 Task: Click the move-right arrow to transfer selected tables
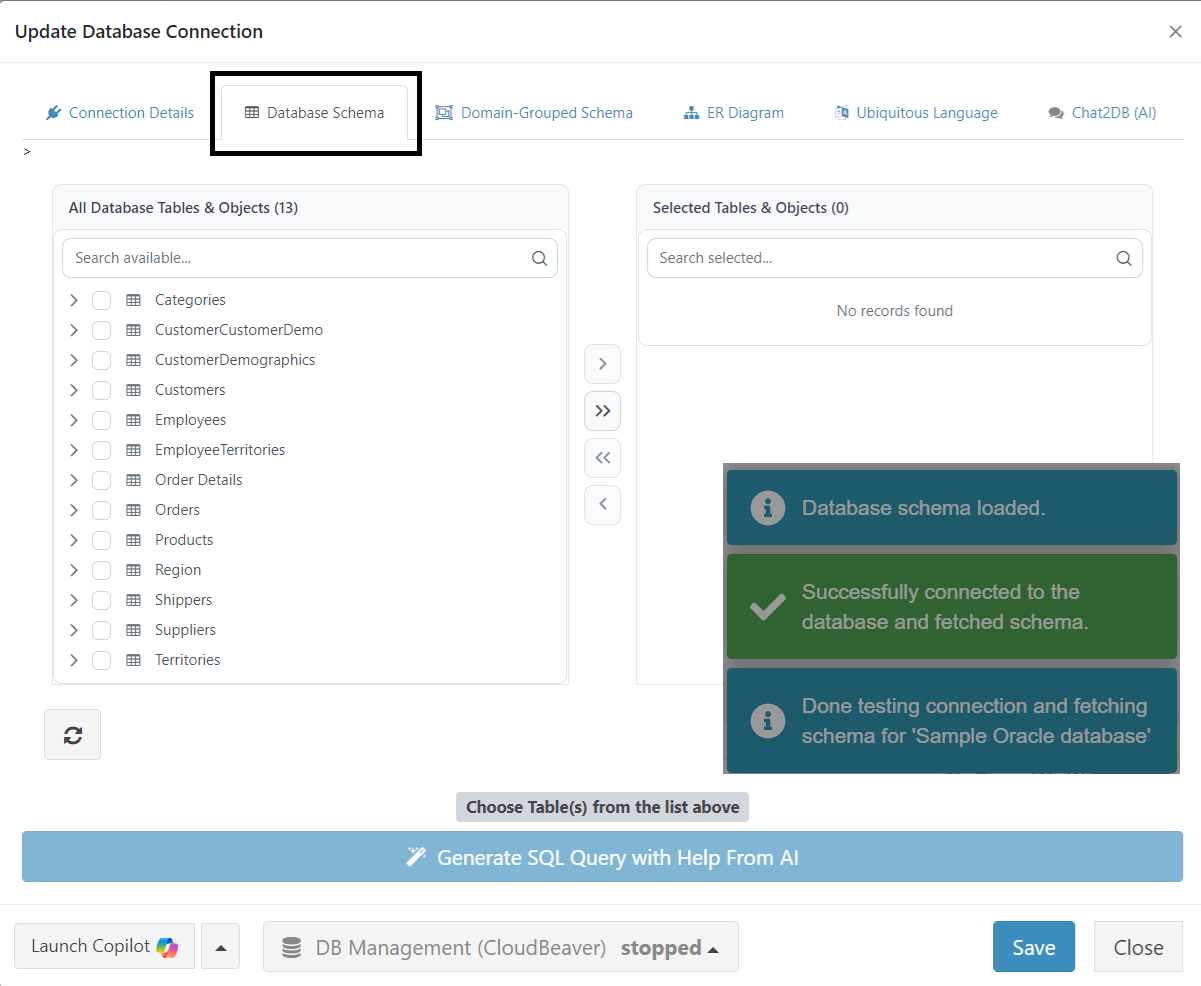[x=602, y=363]
